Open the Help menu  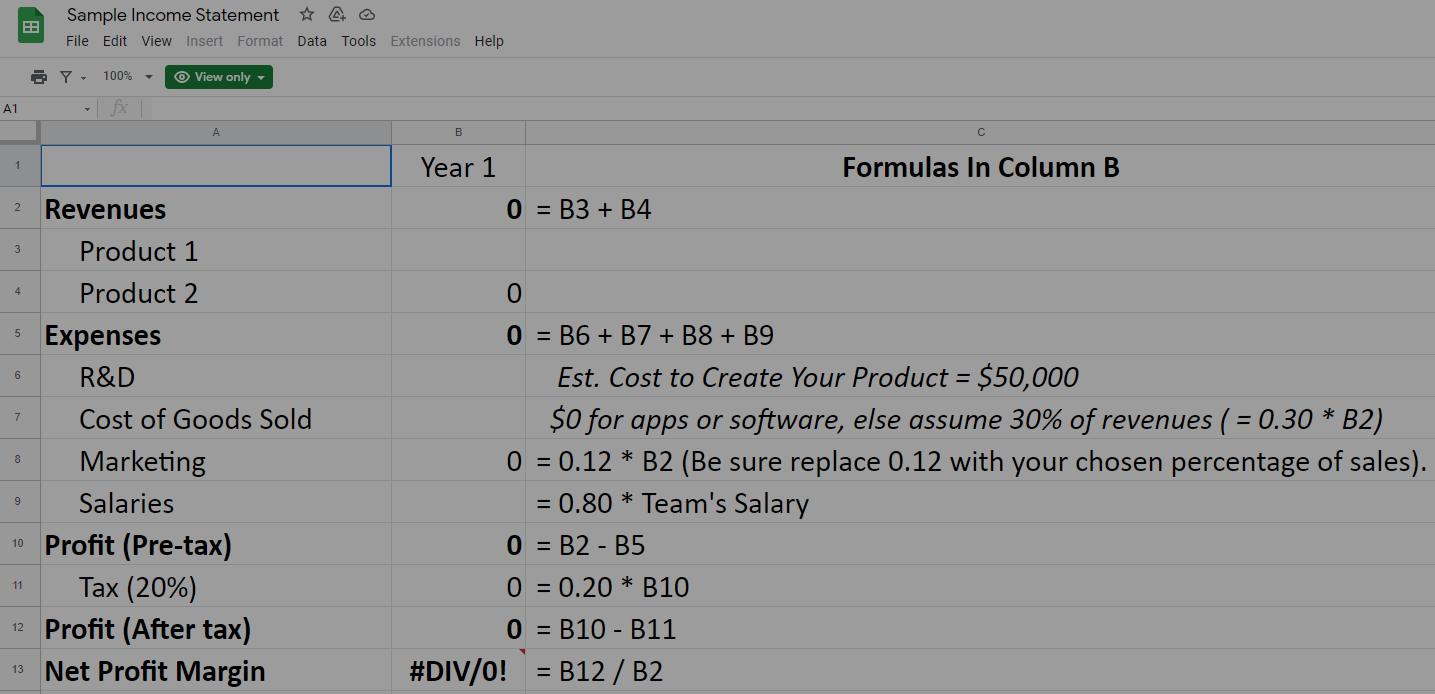[x=489, y=41]
